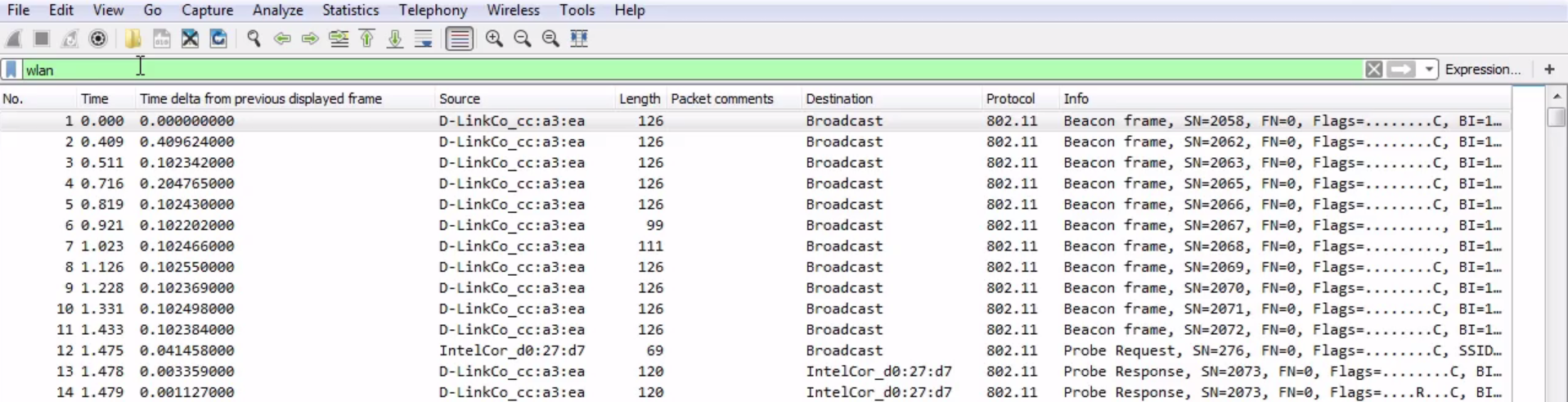This screenshot has width=1568, height=402.
Task: Reload the capture file icon
Action: click(218, 38)
